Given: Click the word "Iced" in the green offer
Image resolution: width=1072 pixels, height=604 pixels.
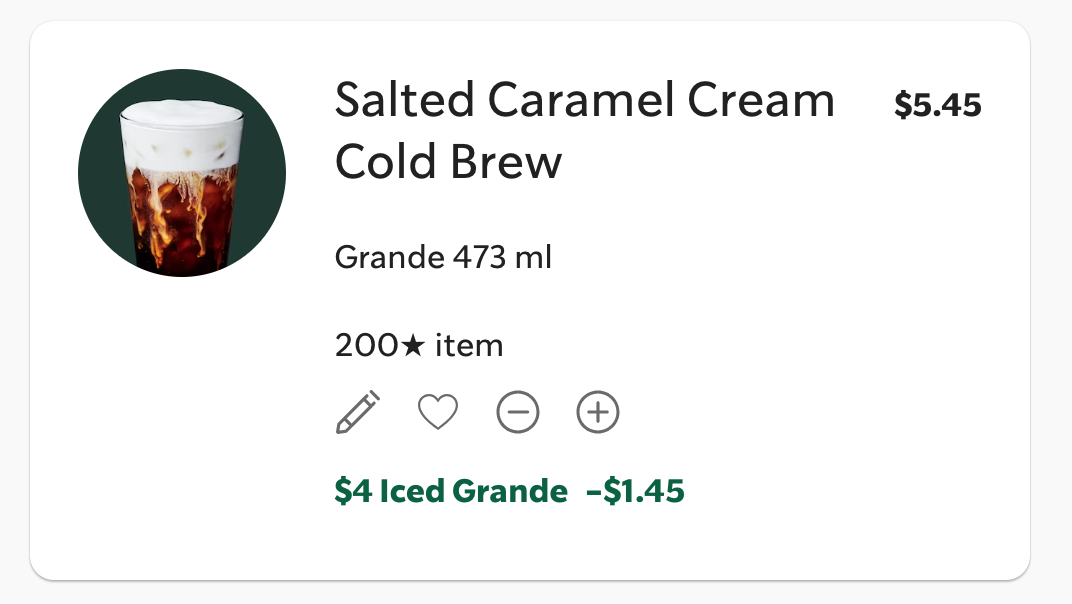Looking at the screenshot, I should pyautogui.click(x=412, y=491).
